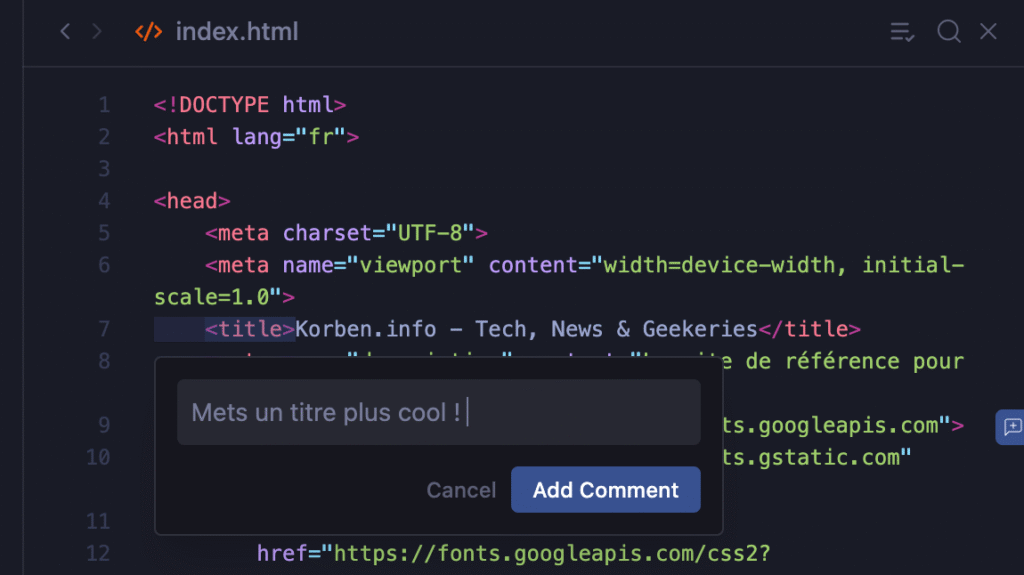The image size is (1024, 575).
Task: Click the orange HTML file icon
Action: coord(148,32)
